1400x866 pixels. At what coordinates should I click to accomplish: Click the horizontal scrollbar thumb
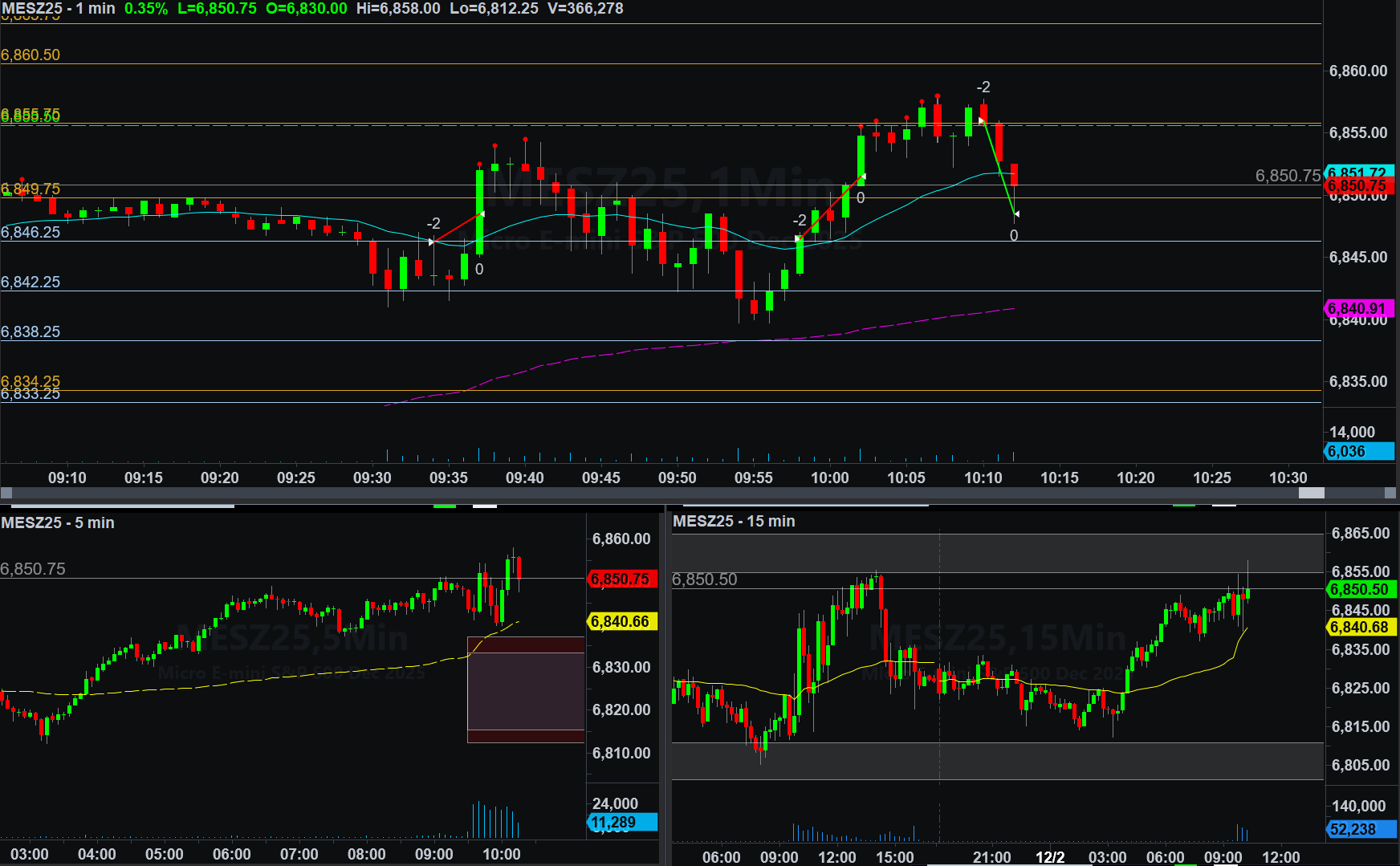pyautogui.click(x=1311, y=493)
